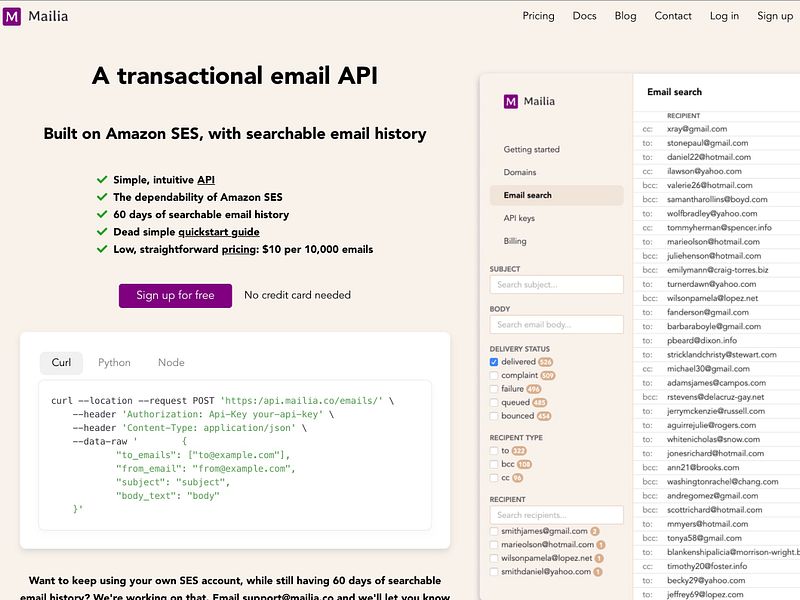Image resolution: width=800 pixels, height=600 pixels.
Task: Click Log in link in header
Action: [724, 16]
